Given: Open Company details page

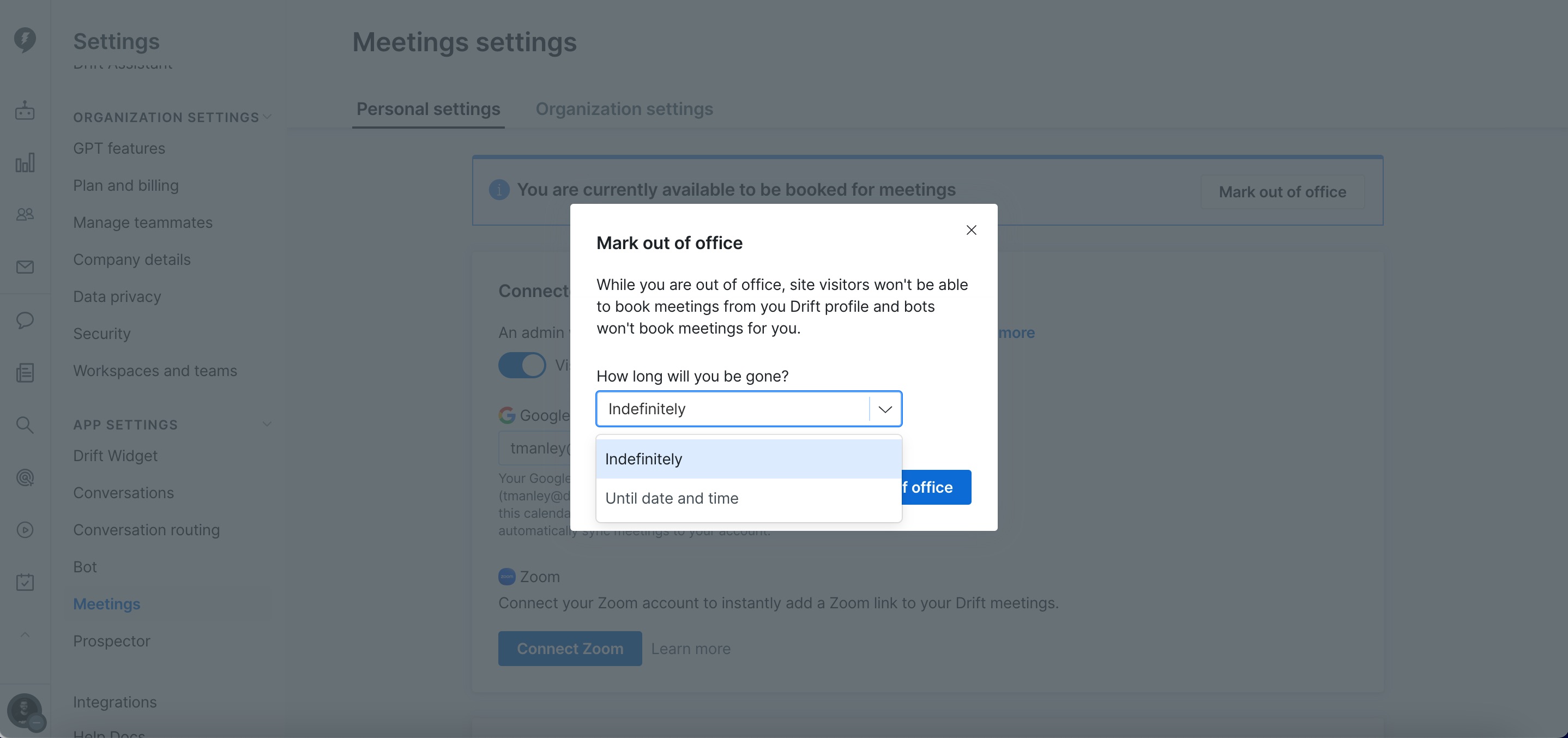Looking at the screenshot, I should pos(132,260).
